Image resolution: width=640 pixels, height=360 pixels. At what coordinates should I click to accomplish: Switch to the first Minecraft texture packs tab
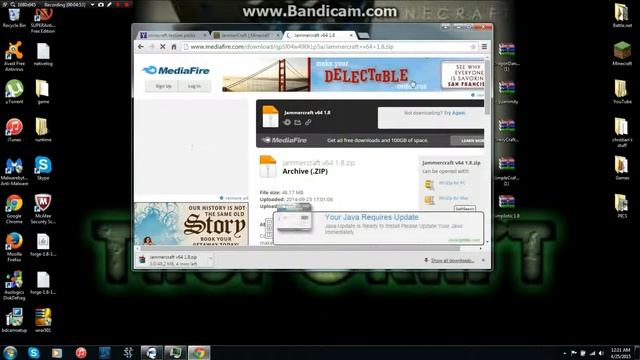(172, 36)
